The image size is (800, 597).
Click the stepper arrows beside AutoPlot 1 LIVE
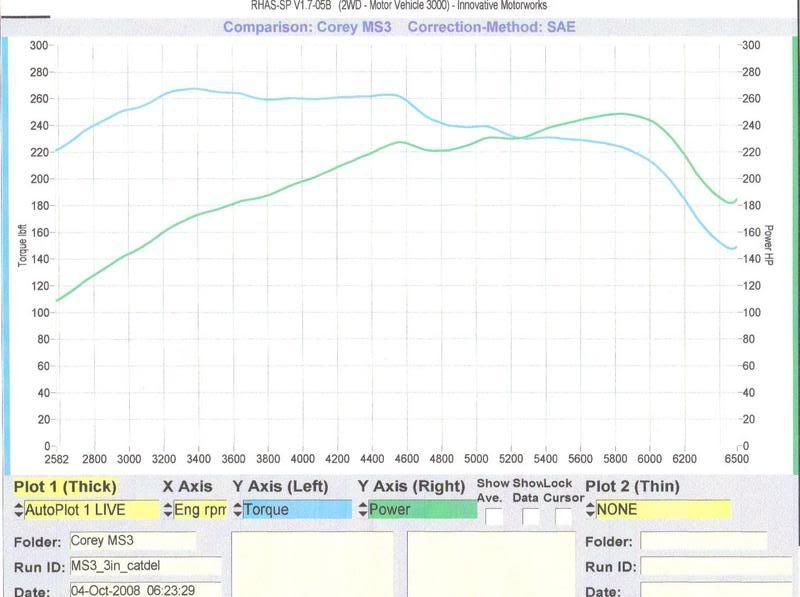coord(19,510)
